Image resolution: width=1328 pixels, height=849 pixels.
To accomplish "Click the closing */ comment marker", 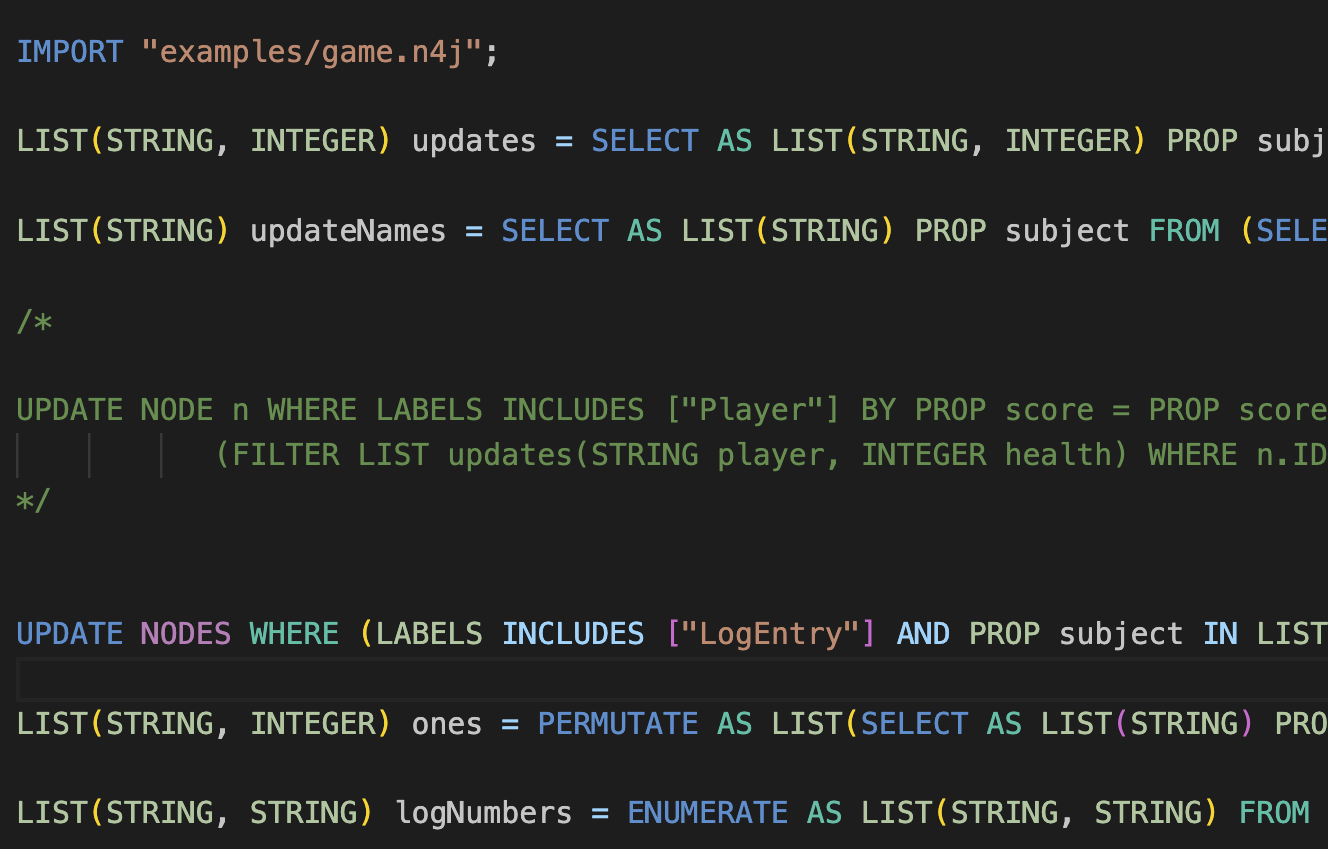I will [x=33, y=500].
